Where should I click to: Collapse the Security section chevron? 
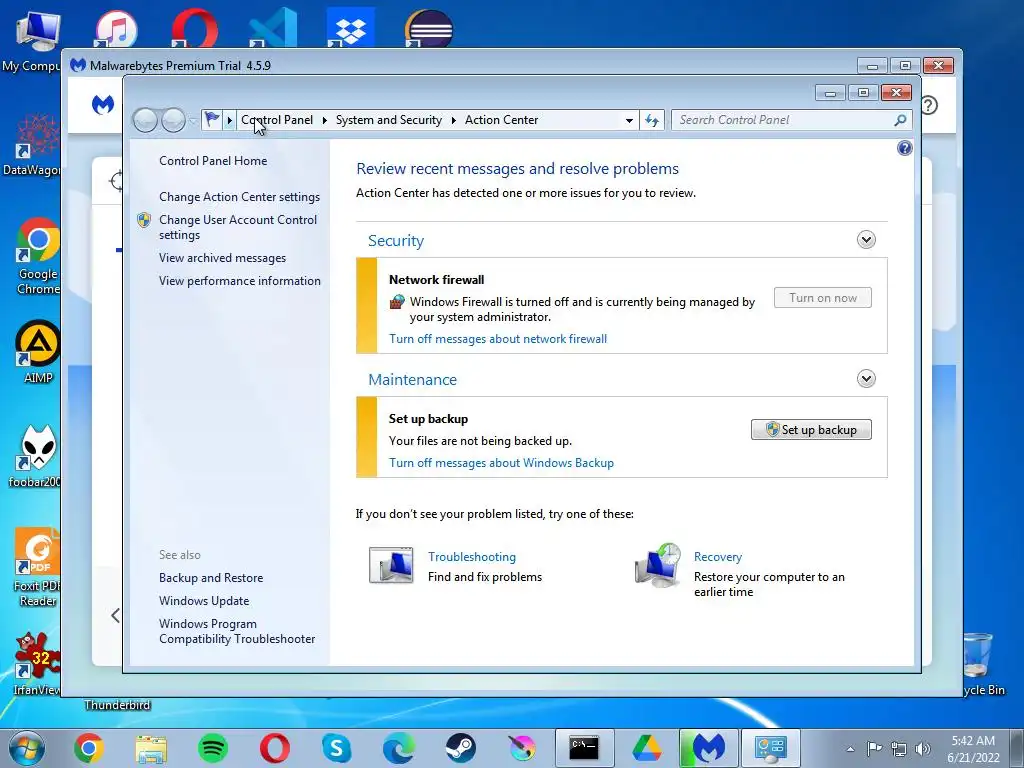[866, 240]
